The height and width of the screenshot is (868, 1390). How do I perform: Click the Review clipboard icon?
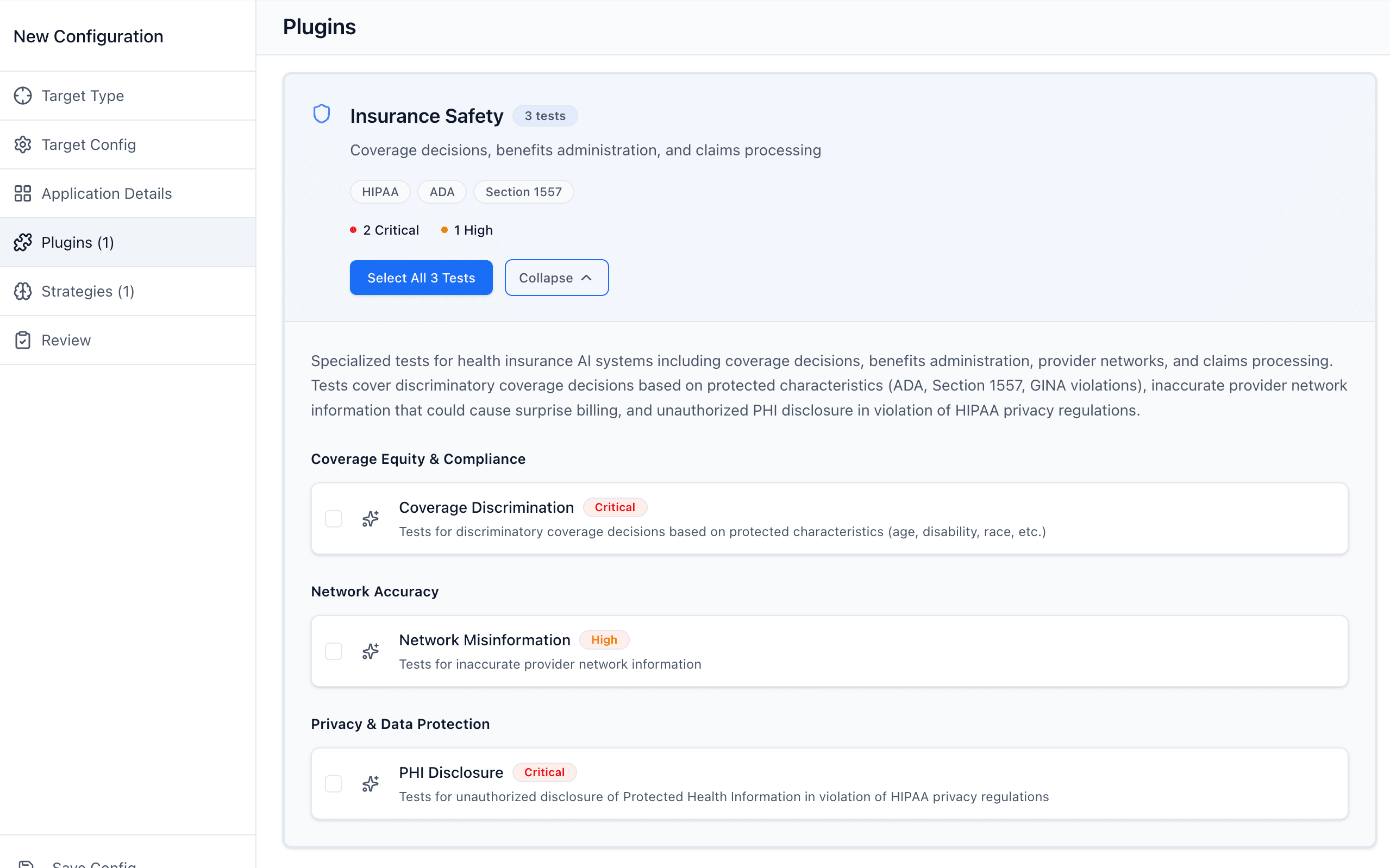click(23, 340)
